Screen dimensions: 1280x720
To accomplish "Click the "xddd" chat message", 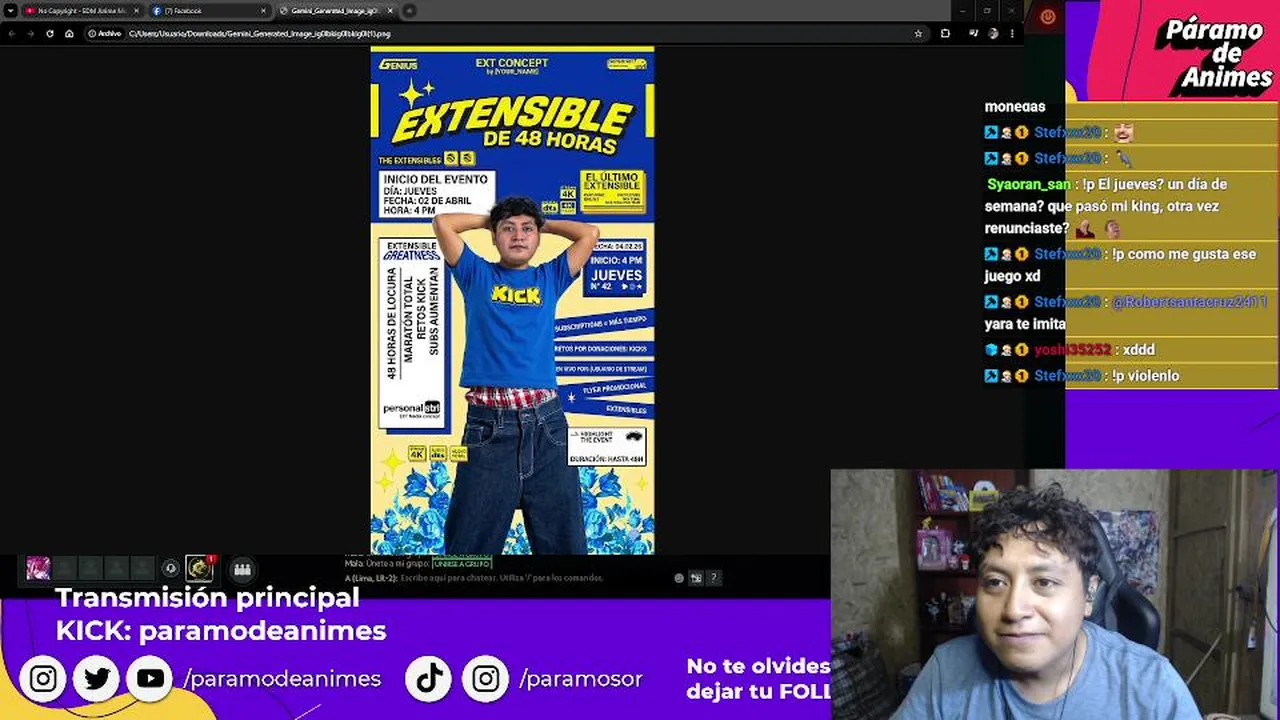I will click(1138, 350).
